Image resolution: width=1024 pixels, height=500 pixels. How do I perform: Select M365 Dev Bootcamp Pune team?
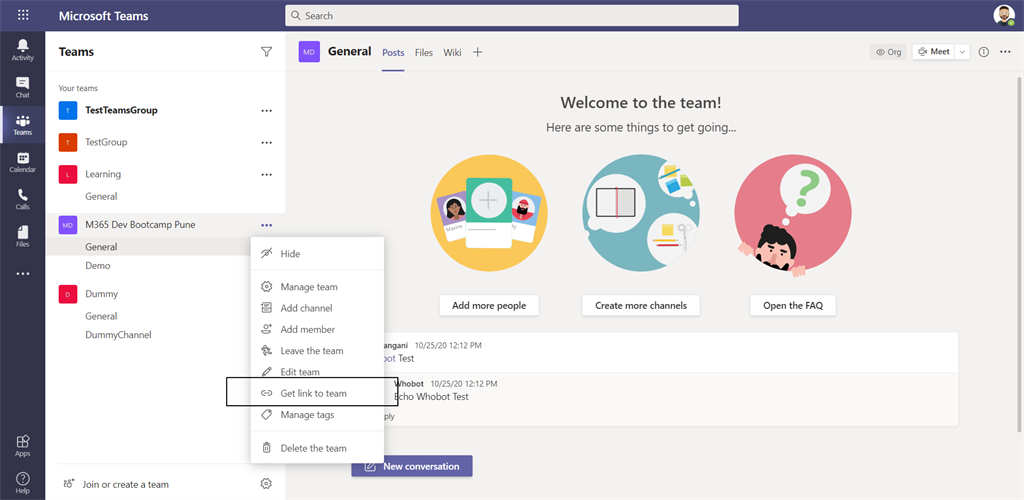140,225
